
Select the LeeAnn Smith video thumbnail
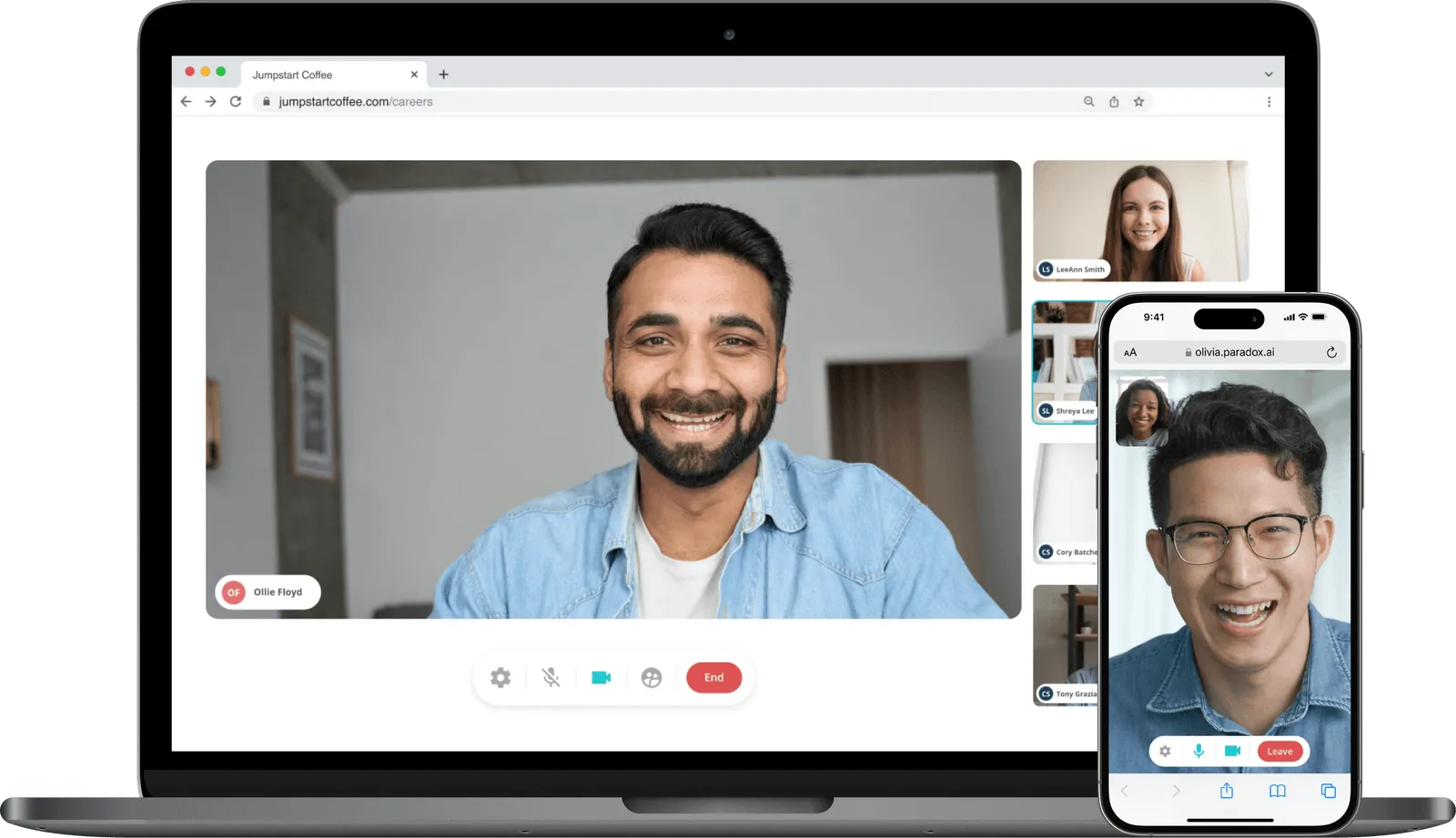1140,221
